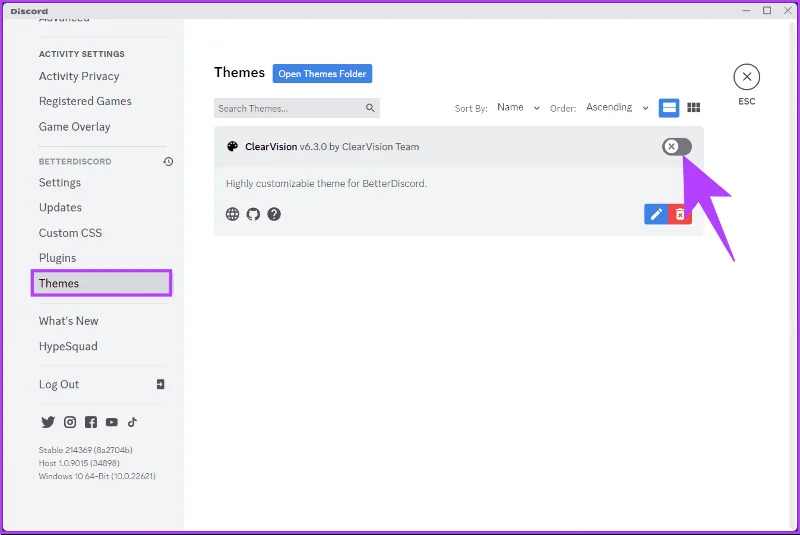Open the Sort By Name dropdown

point(518,108)
